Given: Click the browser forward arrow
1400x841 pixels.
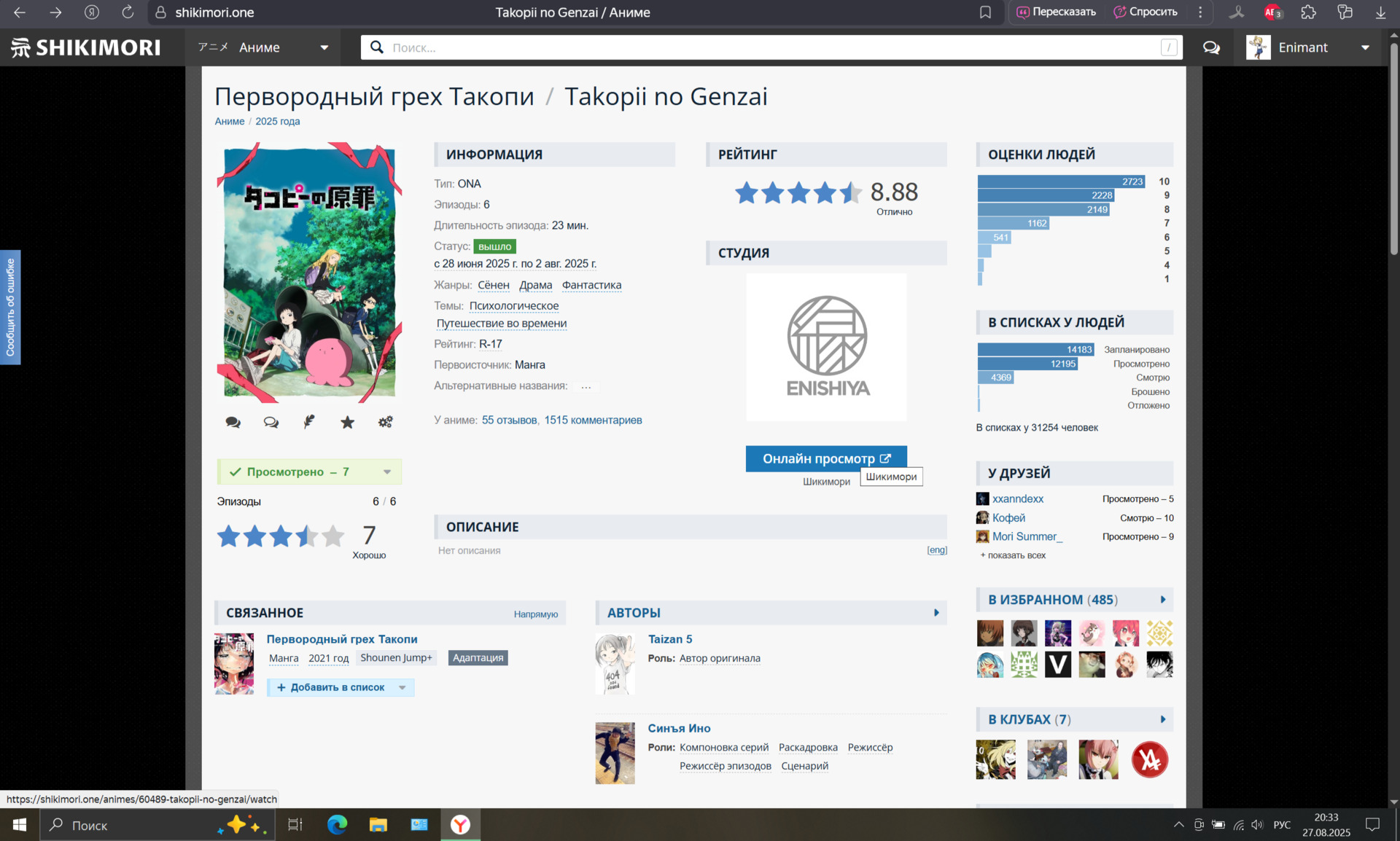Looking at the screenshot, I should [x=55, y=12].
